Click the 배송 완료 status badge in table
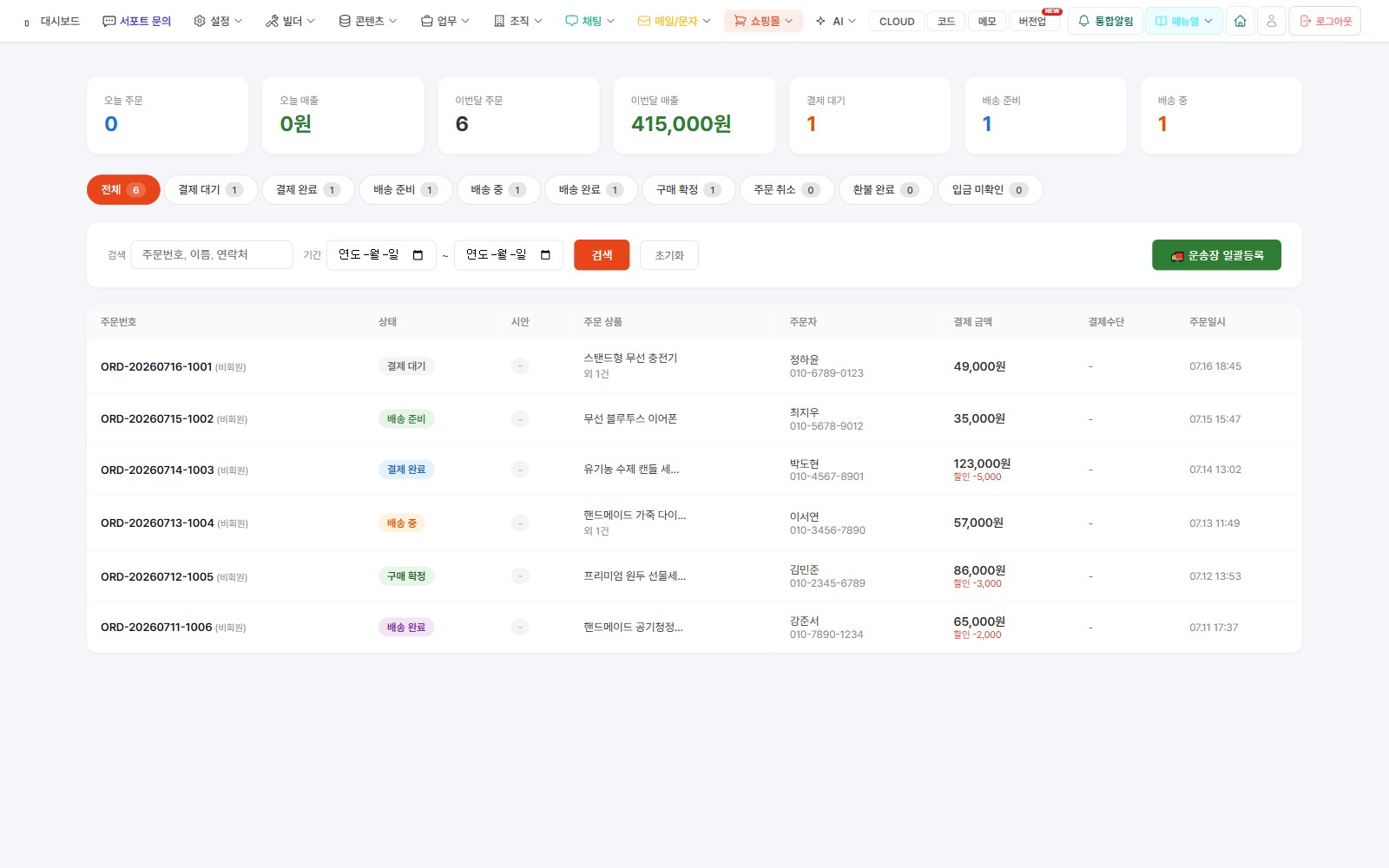This screenshot has width=1389, height=868. click(406, 628)
